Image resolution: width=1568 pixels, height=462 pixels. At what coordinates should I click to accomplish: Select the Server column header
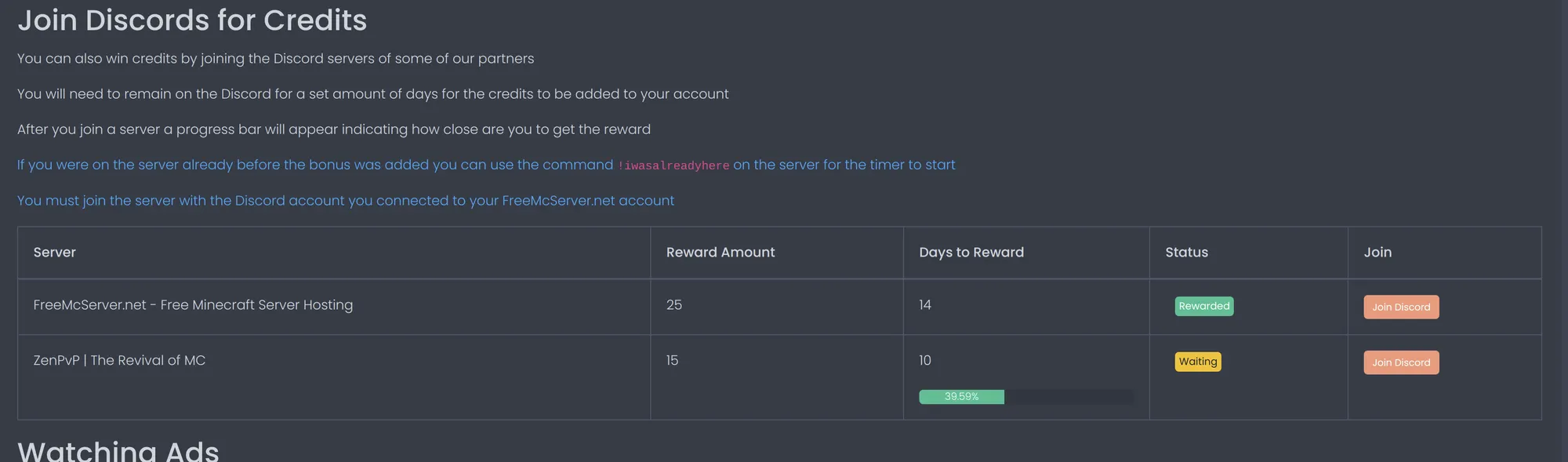tap(55, 253)
